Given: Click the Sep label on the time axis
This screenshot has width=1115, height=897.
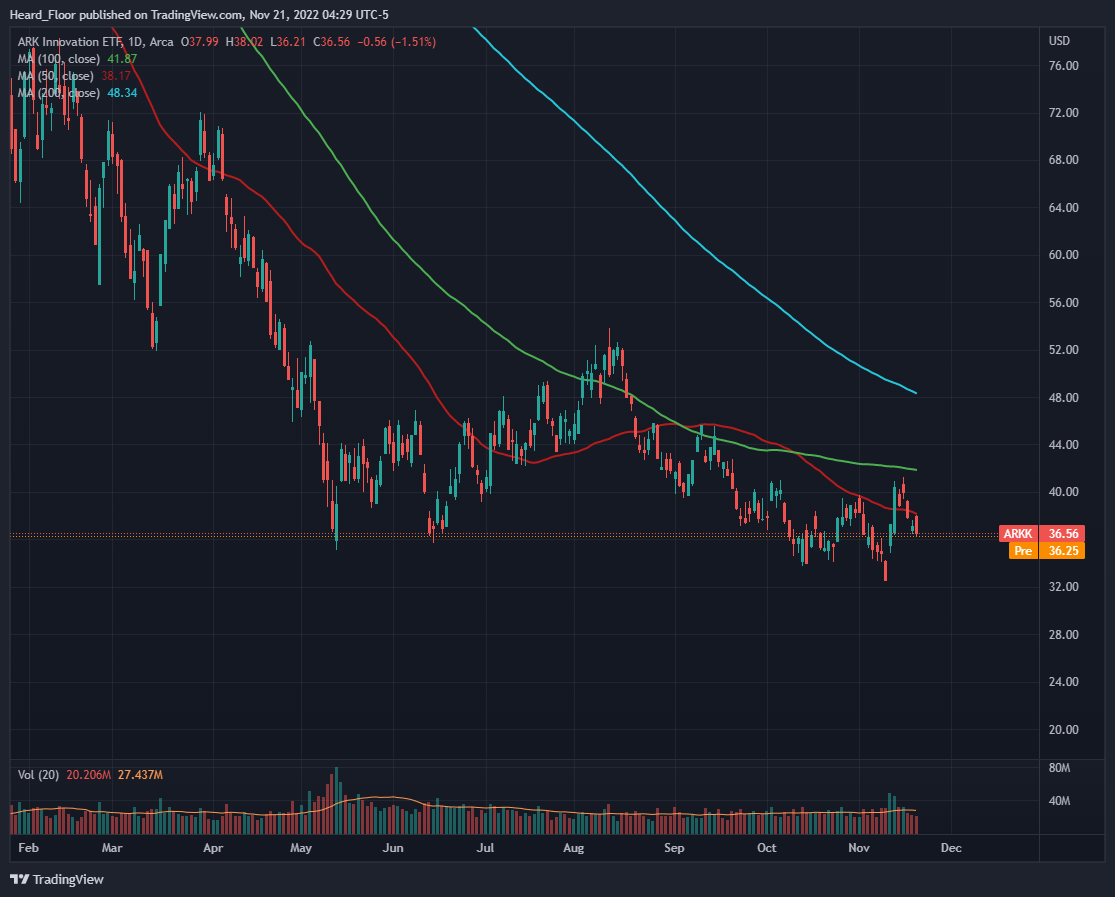Looking at the screenshot, I should pyautogui.click(x=673, y=848).
